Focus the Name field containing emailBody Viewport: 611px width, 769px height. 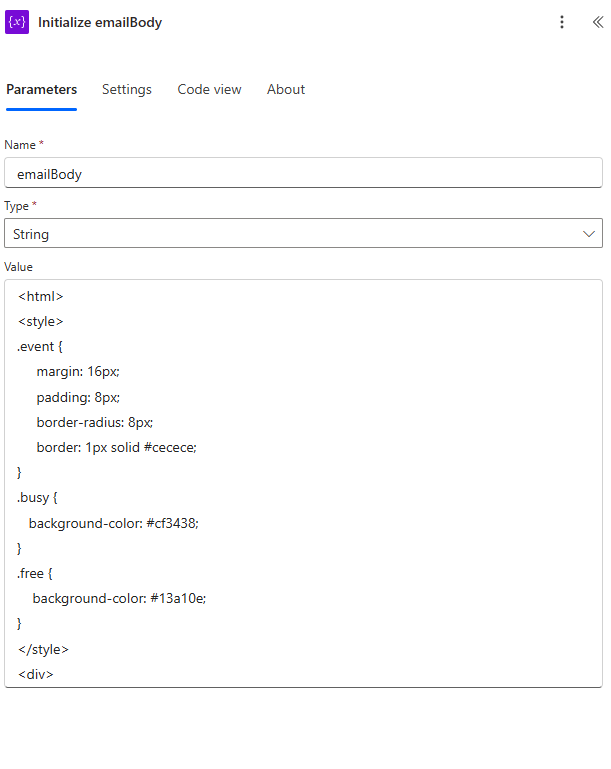click(304, 173)
